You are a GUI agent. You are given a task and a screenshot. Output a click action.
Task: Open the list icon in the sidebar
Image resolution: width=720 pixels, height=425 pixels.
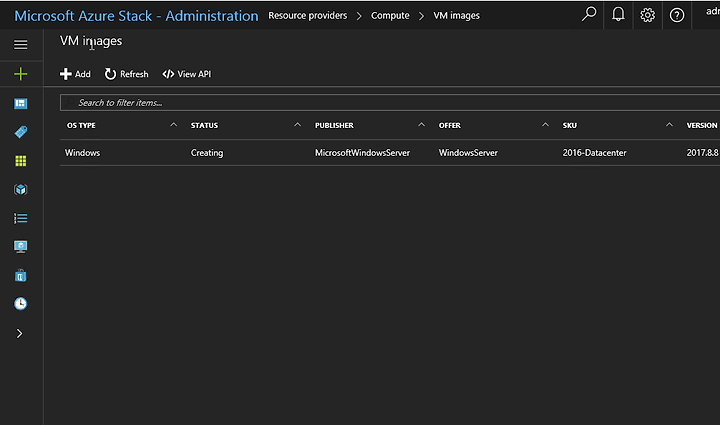pyautogui.click(x=21, y=218)
